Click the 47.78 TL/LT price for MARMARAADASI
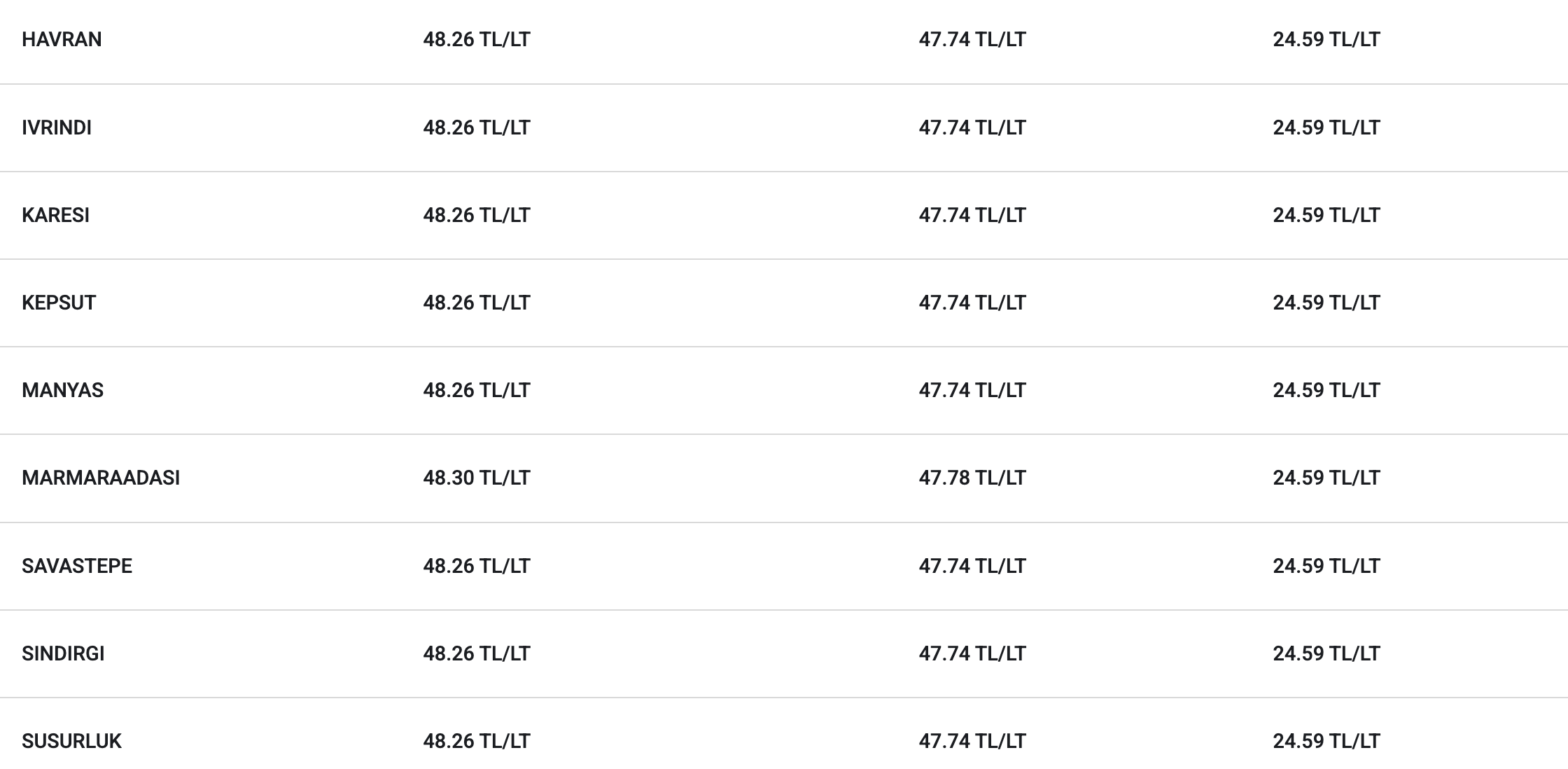Viewport: 1568px width, 769px height. click(972, 478)
